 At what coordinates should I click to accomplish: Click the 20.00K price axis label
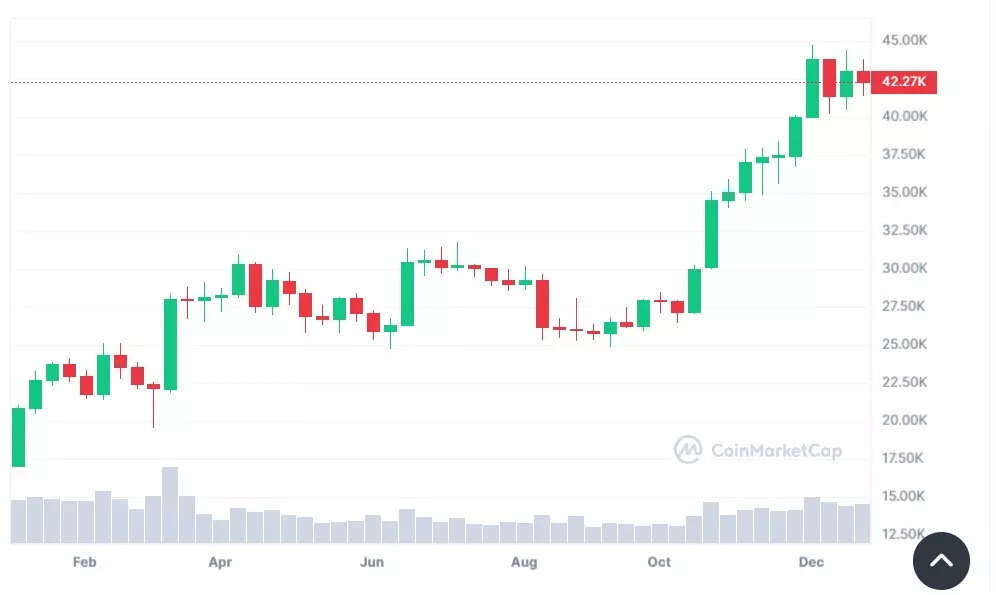pos(904,420)
